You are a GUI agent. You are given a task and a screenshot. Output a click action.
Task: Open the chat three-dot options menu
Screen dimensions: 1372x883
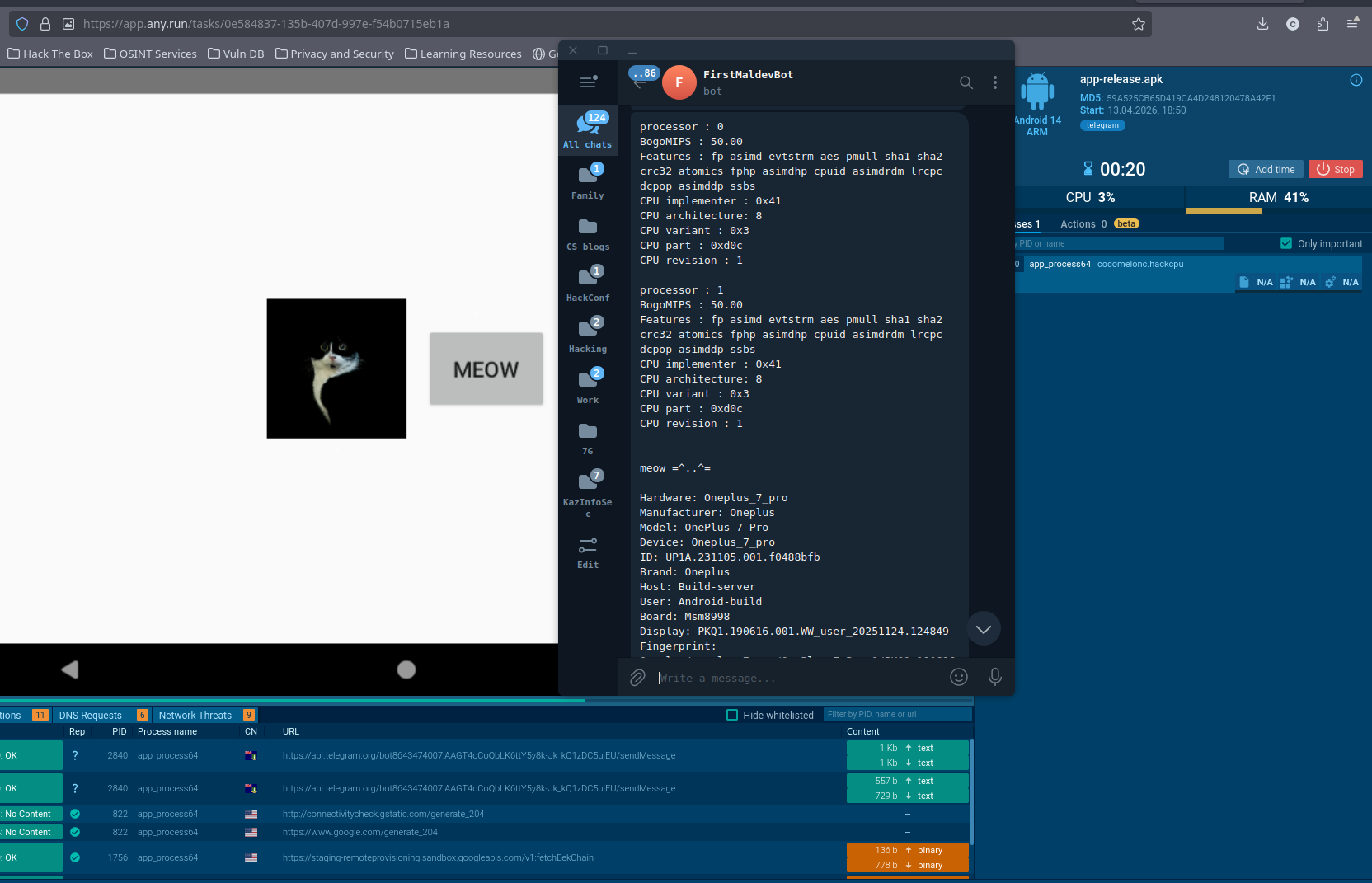tap(995, 82)
